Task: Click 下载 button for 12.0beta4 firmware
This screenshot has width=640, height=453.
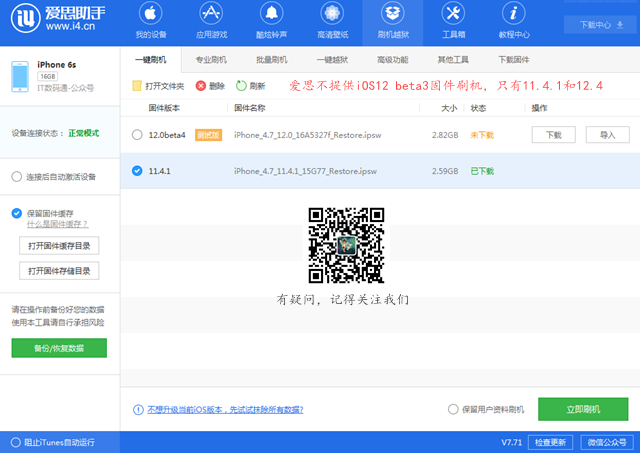Action: tap(553, 135)
